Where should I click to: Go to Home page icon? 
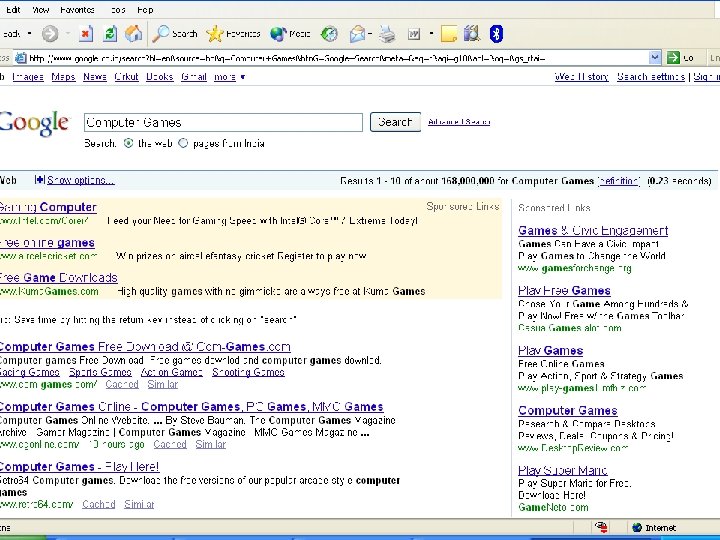click(134, 34)
